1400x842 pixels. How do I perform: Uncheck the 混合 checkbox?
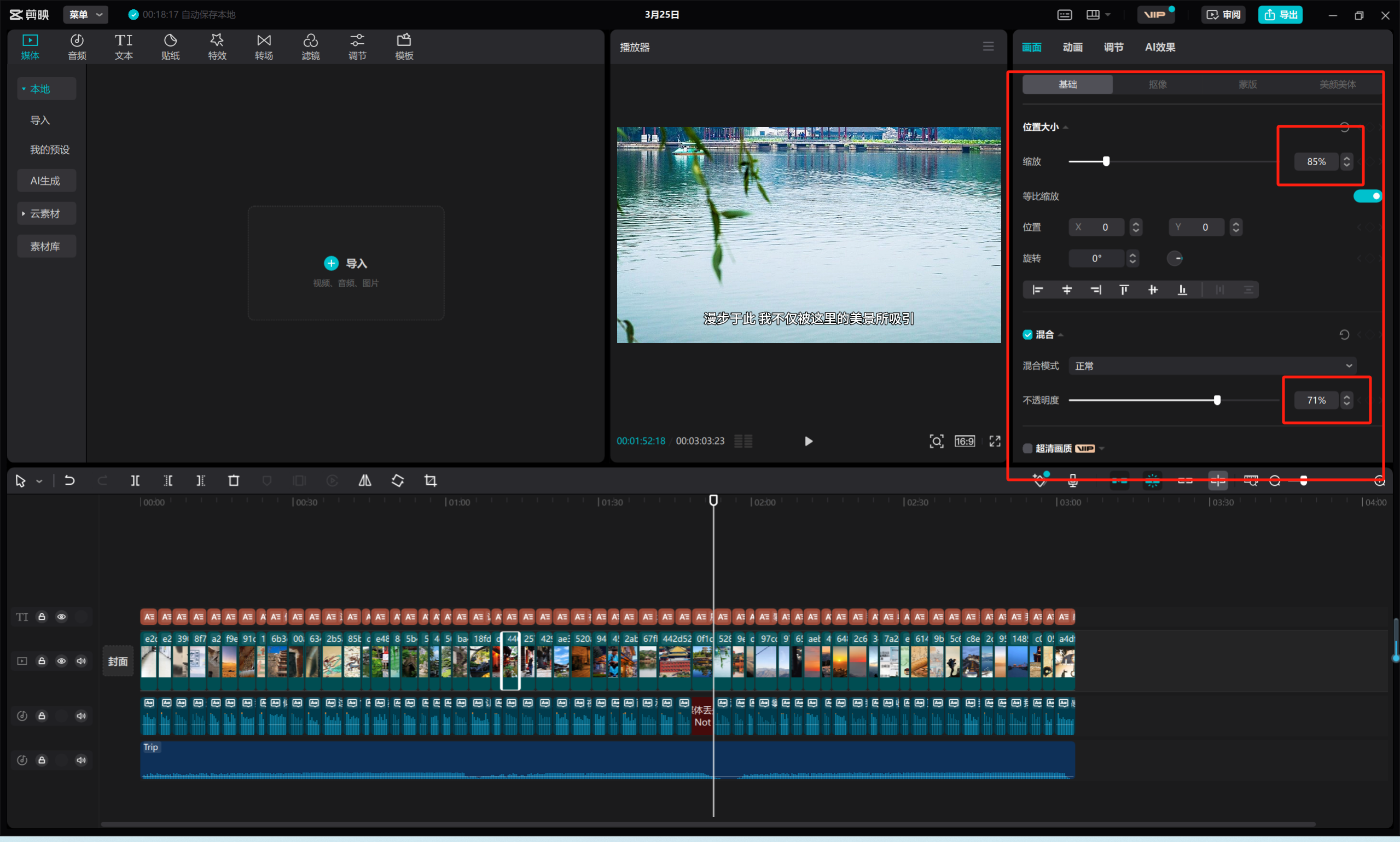pyautogui.click(x=1027, y=335)
